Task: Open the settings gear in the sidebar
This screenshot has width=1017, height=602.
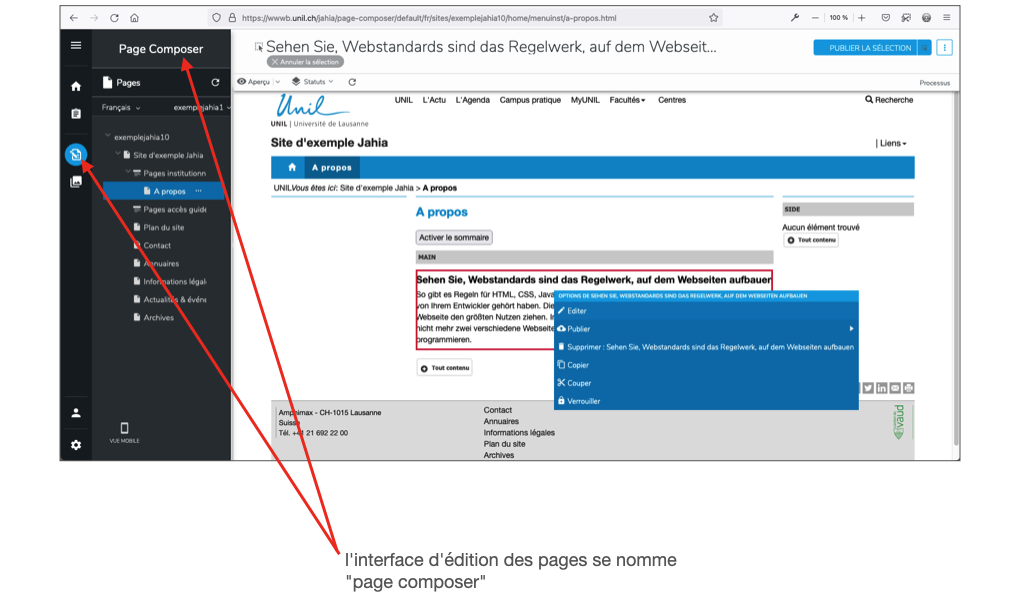Action: [76, 444]
